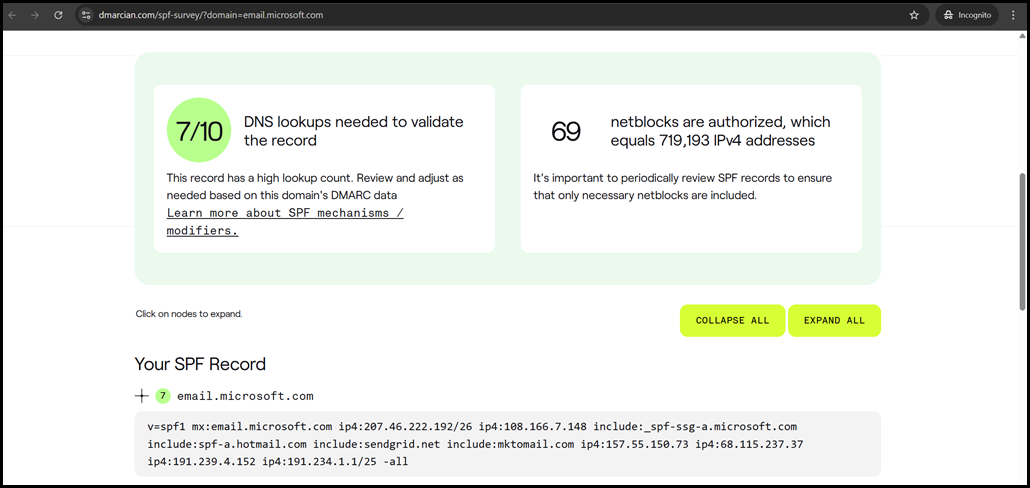1030x488 pixels.
Task: Click the 69 netblocks number
Action: [x=566, y=131]
